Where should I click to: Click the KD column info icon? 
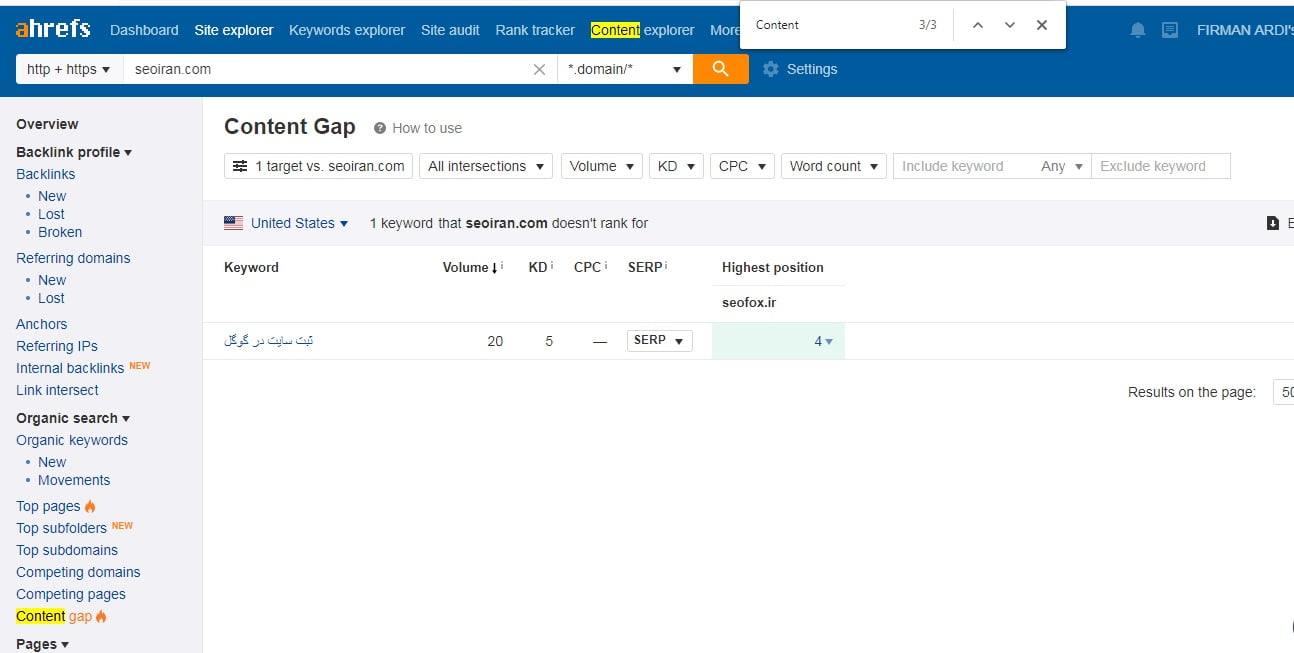click(x=552, y=265)
